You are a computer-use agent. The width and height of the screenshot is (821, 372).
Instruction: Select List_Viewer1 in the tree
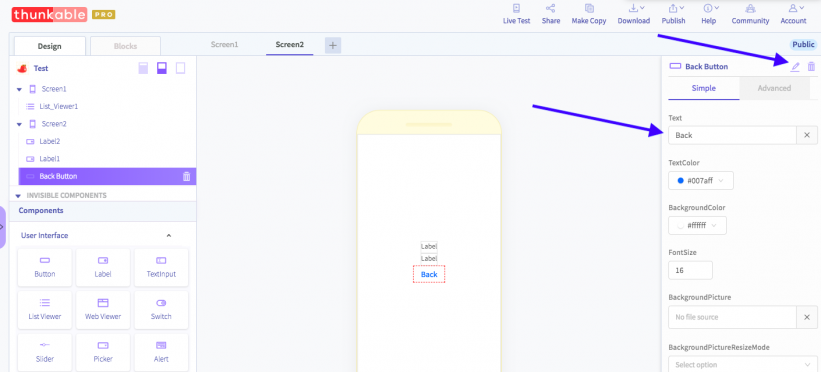tap(59, 106)
